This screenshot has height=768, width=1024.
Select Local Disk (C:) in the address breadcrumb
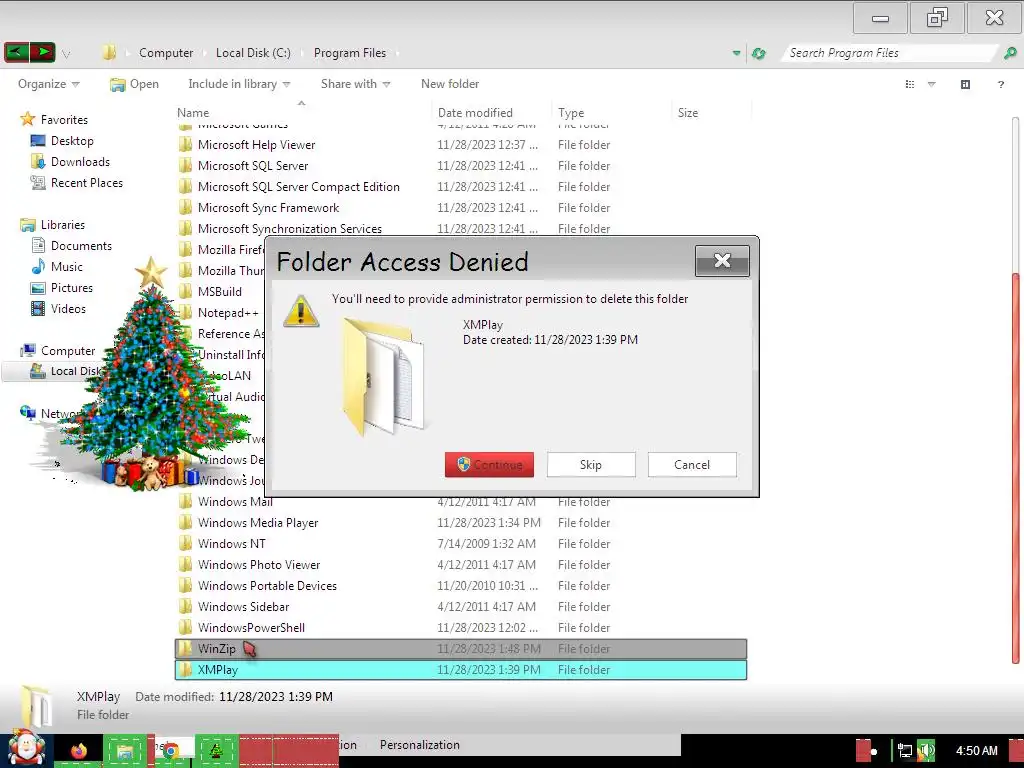[253, 53]
